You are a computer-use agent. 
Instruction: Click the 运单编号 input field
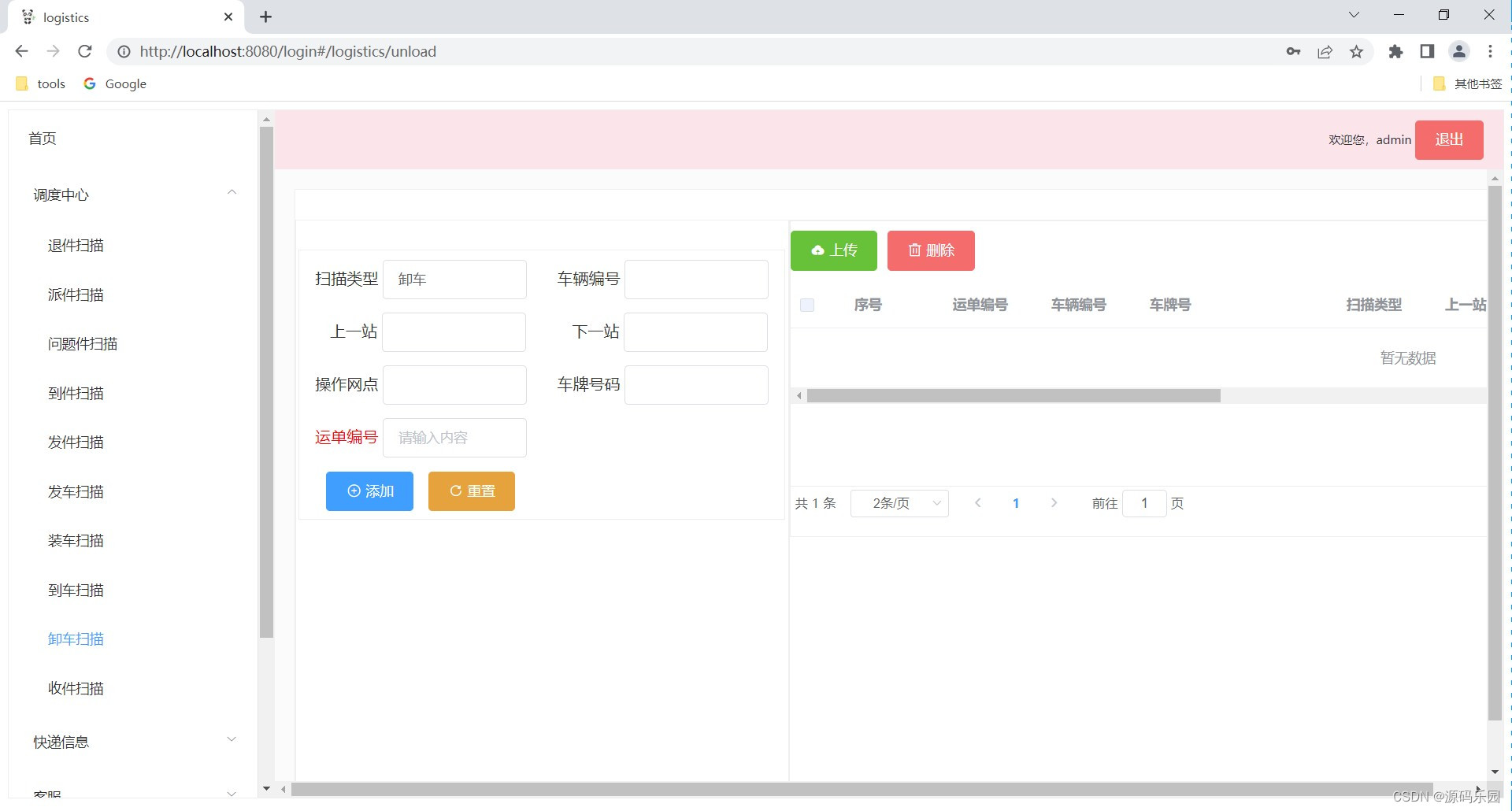454,437
